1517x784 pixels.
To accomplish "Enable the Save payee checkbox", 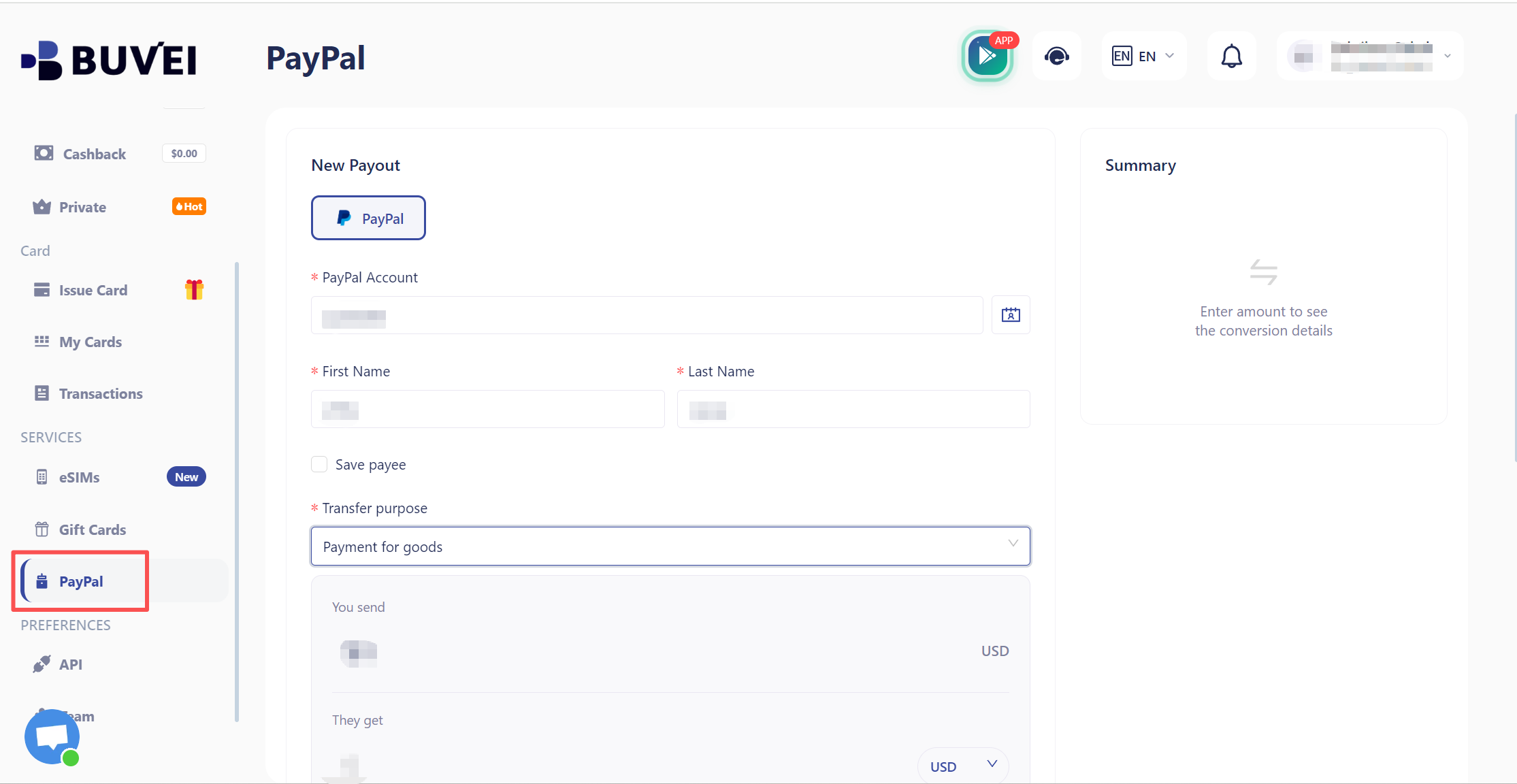I will 319,464.
